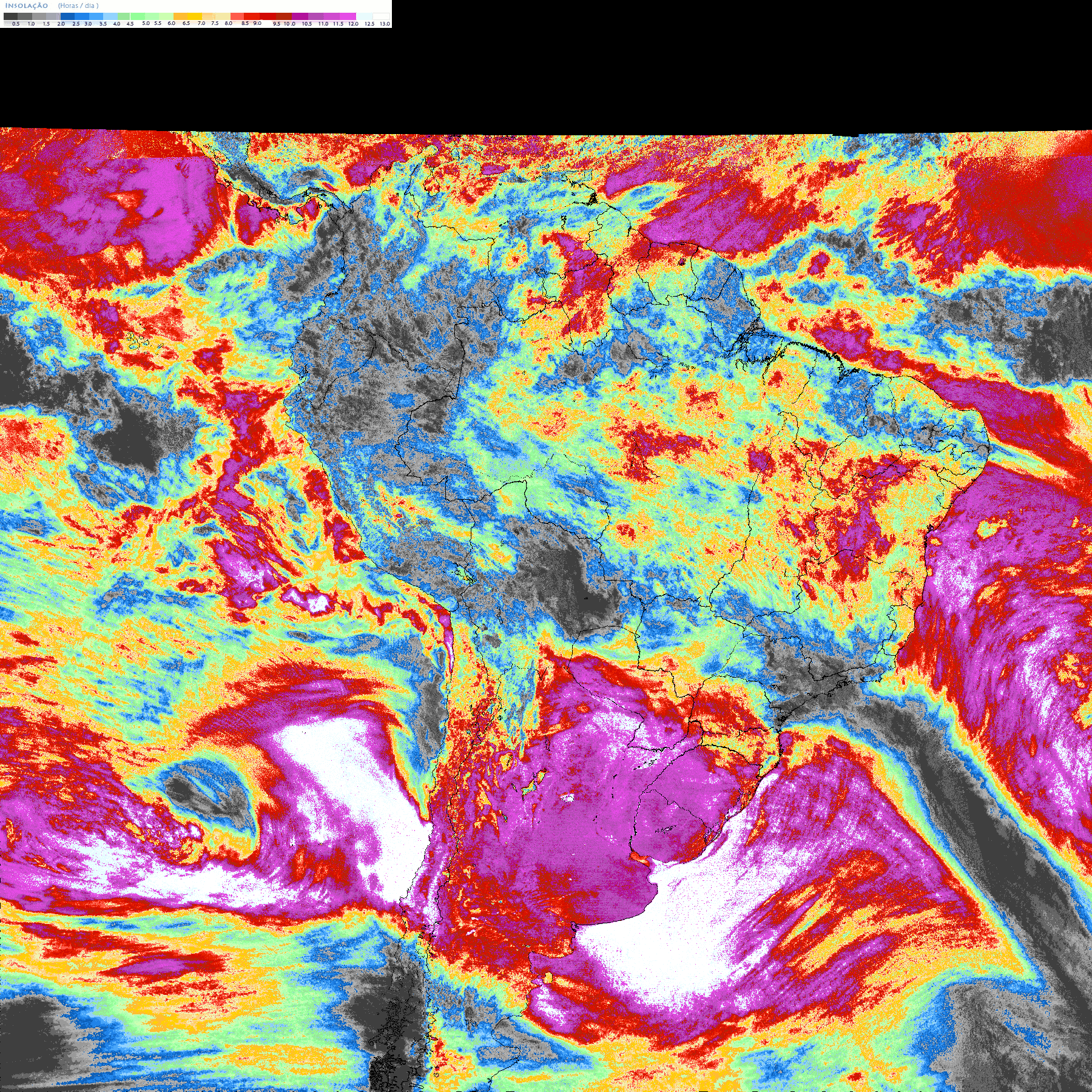
Task: Choose the deep purple swatch for 10.0–10.5 hours
Action: click(x=300, y=16)
